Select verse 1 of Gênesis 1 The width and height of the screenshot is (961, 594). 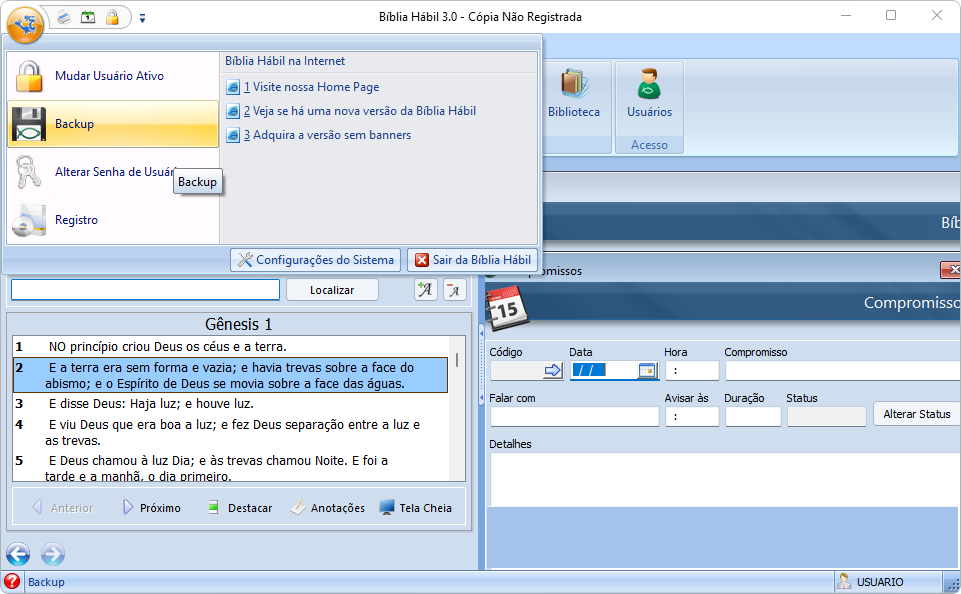[x=230, y=346]
